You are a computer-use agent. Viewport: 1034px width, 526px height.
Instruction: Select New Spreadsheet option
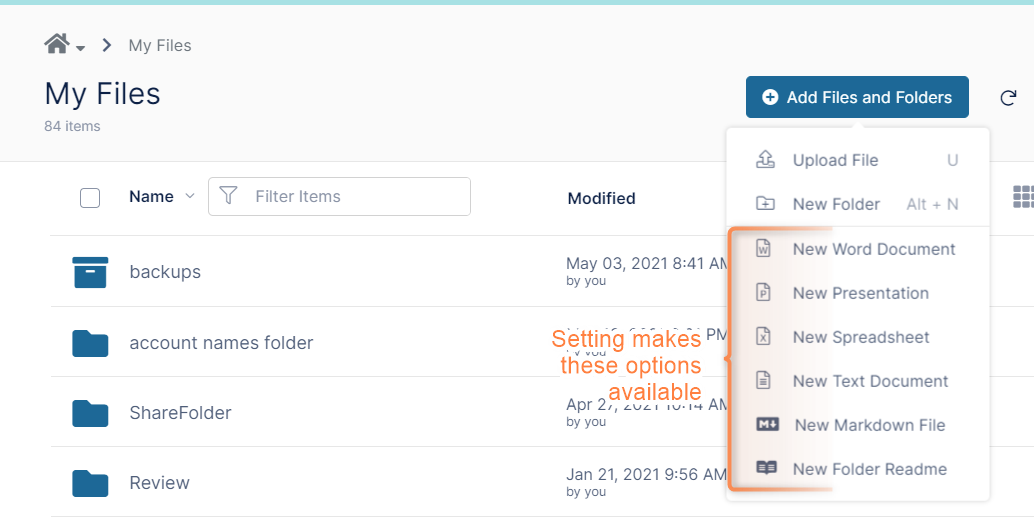[x=860, y=337]
